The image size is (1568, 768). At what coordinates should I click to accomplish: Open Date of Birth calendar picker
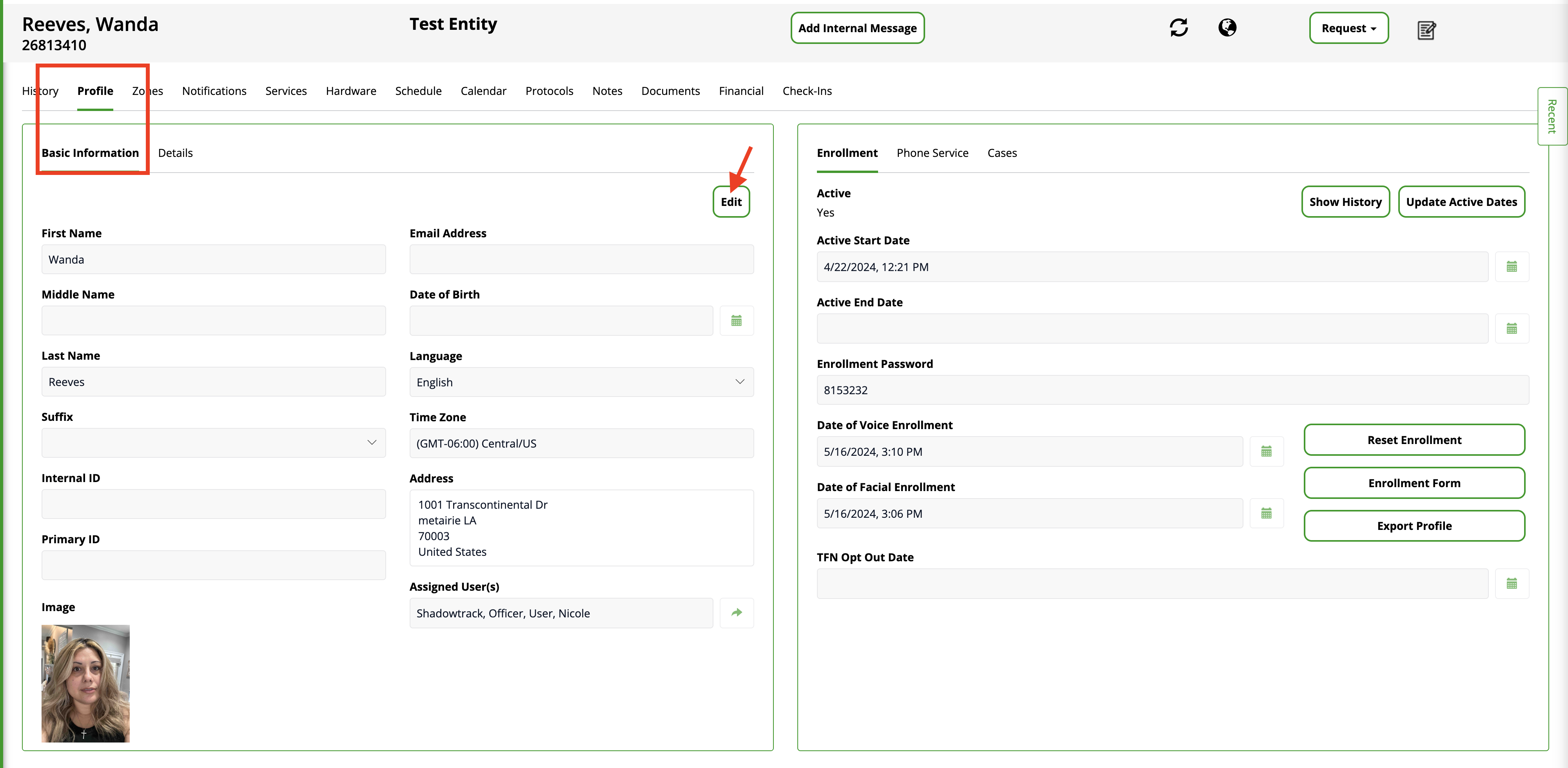click(x=737, y=320)
